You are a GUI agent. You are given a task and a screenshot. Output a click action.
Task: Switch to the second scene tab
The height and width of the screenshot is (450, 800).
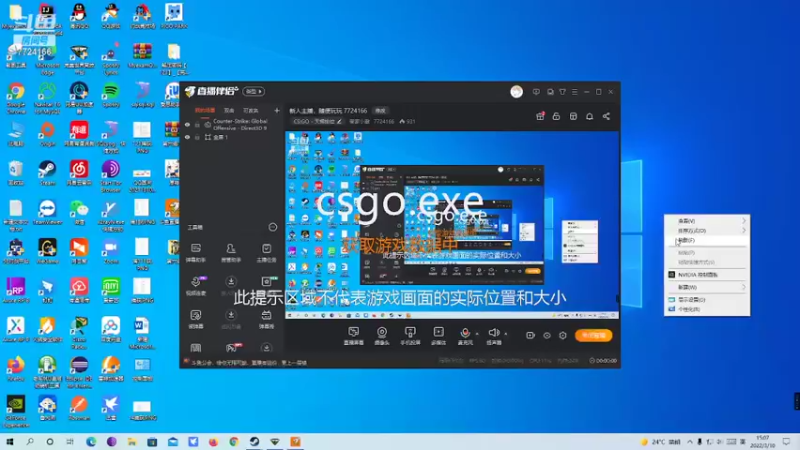pyautogui.click(x=229, y=110)
